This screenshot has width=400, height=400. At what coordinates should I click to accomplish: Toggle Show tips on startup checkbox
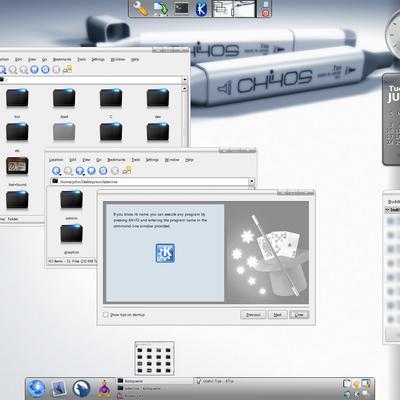[106, 315]
